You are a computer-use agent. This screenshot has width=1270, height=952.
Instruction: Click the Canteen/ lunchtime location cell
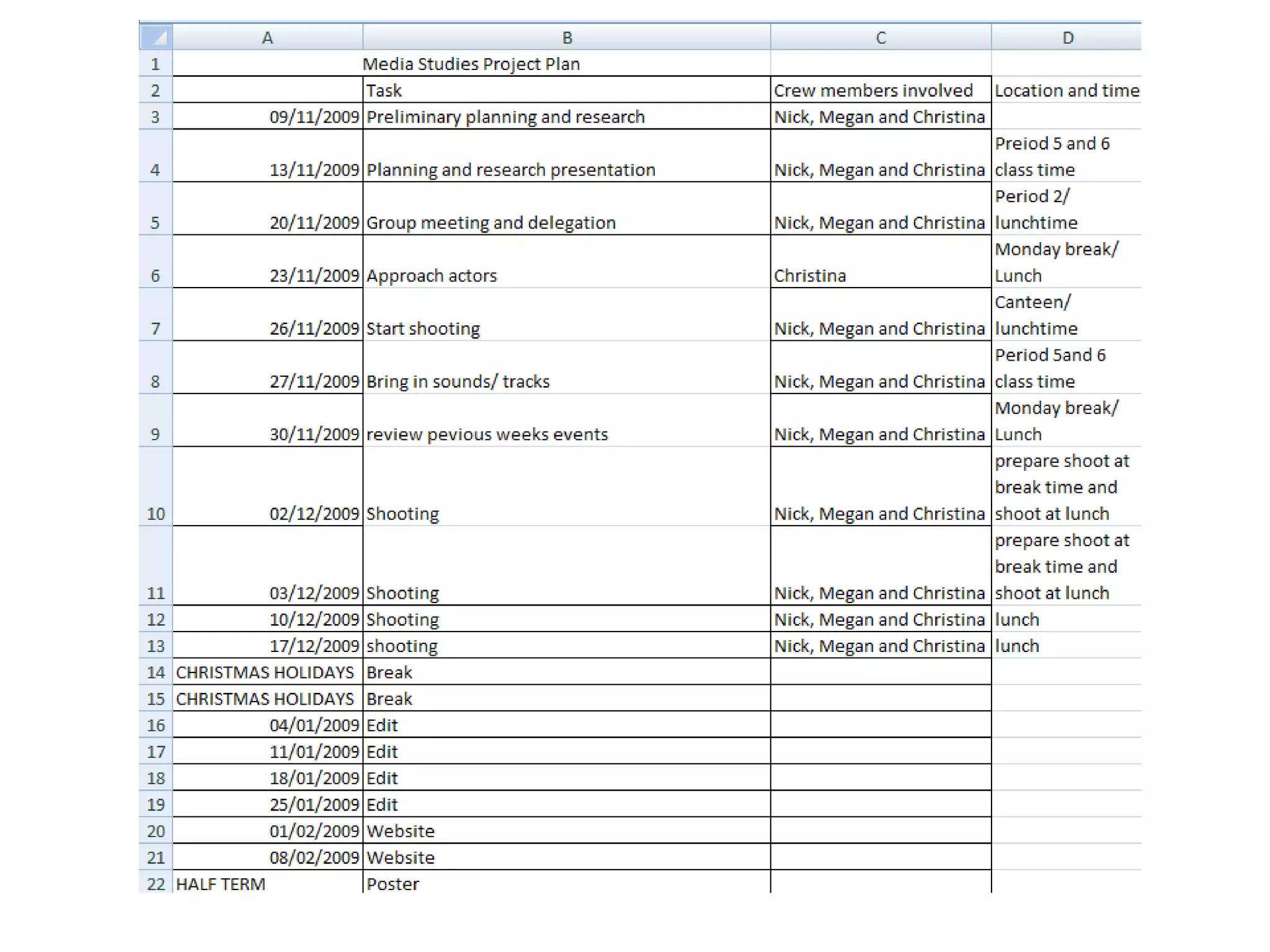[x=1067, y=315]
